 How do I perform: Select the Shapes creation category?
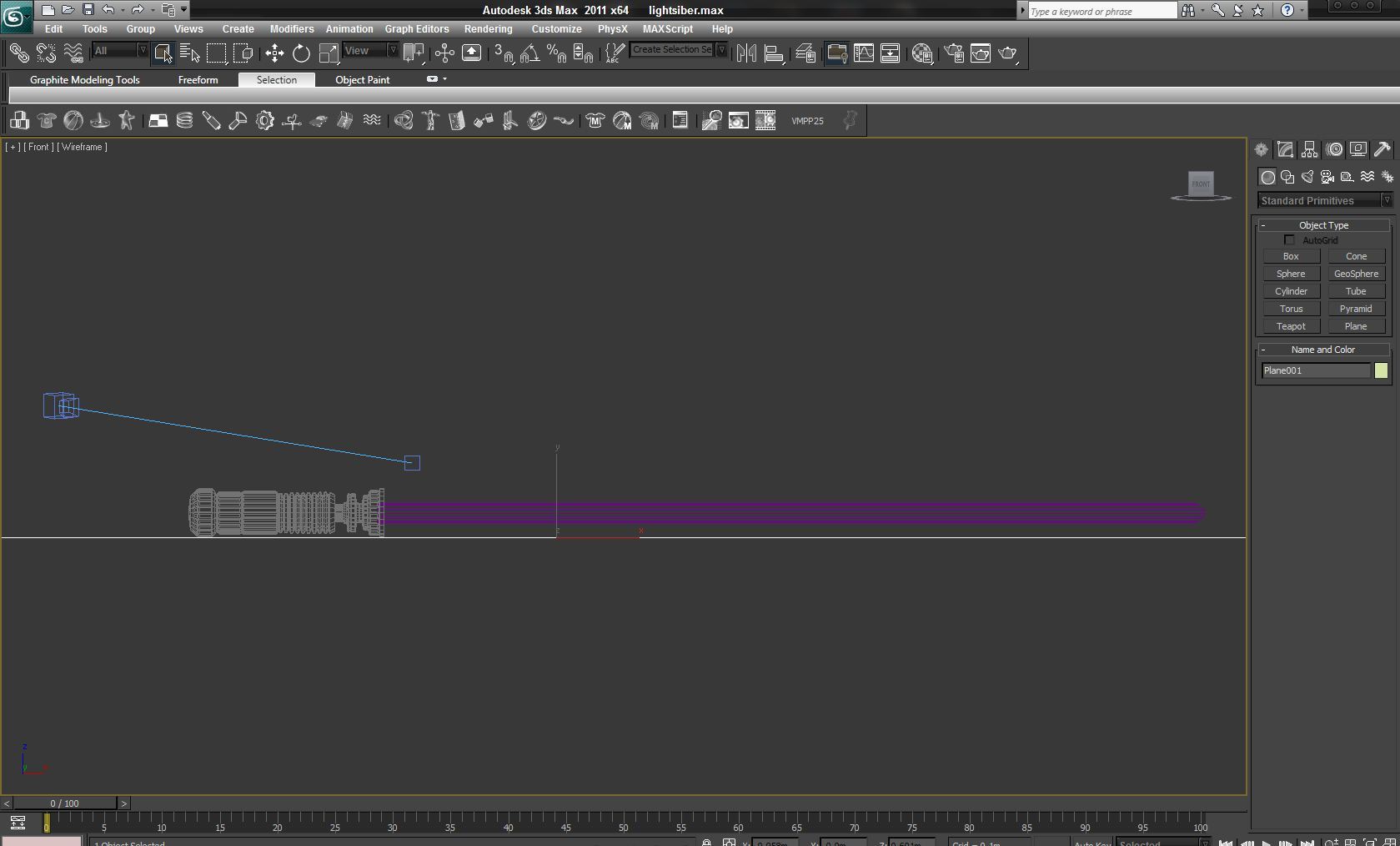pos(1287,177)
